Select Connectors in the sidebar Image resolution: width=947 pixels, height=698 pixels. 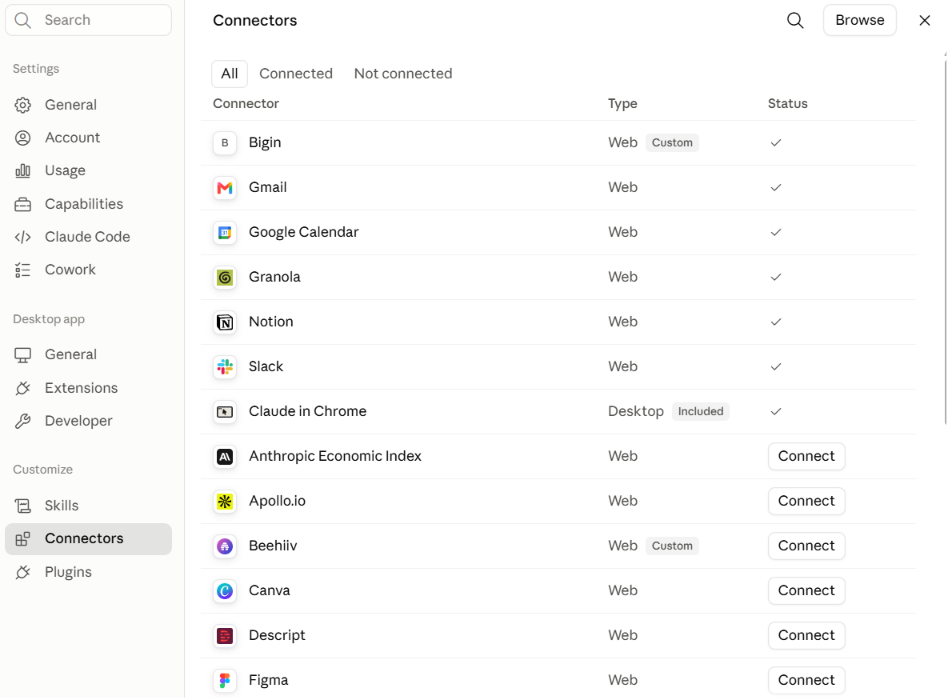click(x=88, y=539)
